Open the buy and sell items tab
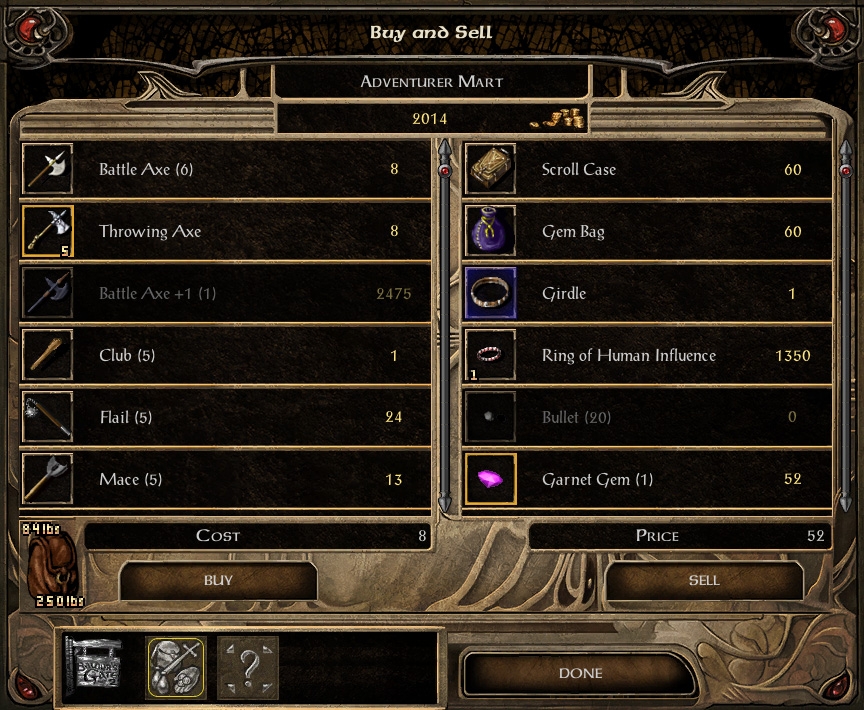Image resolution: width=864 pixels, height=710 pixels. click(176, 667)
